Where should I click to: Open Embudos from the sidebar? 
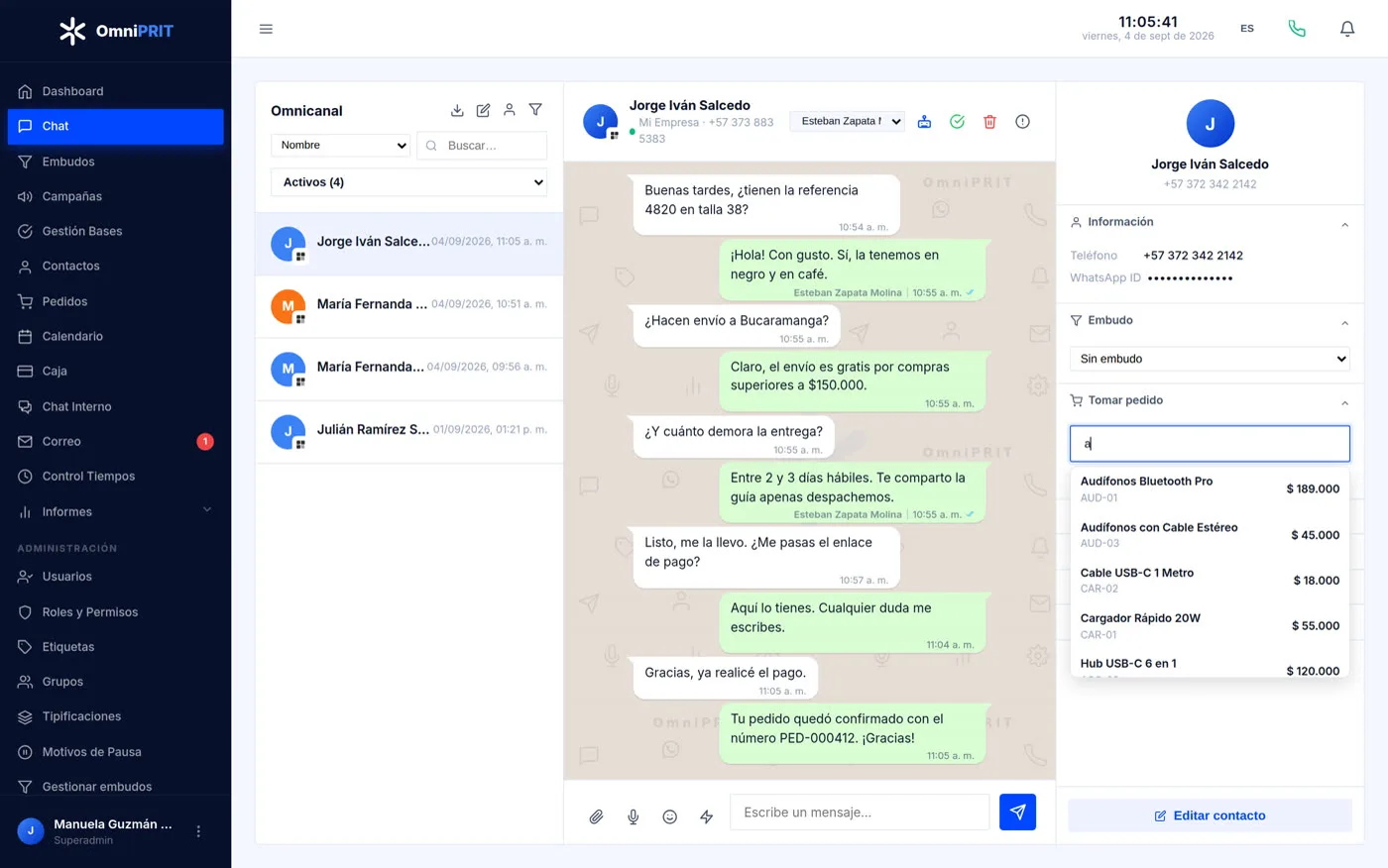pos(115,162)
